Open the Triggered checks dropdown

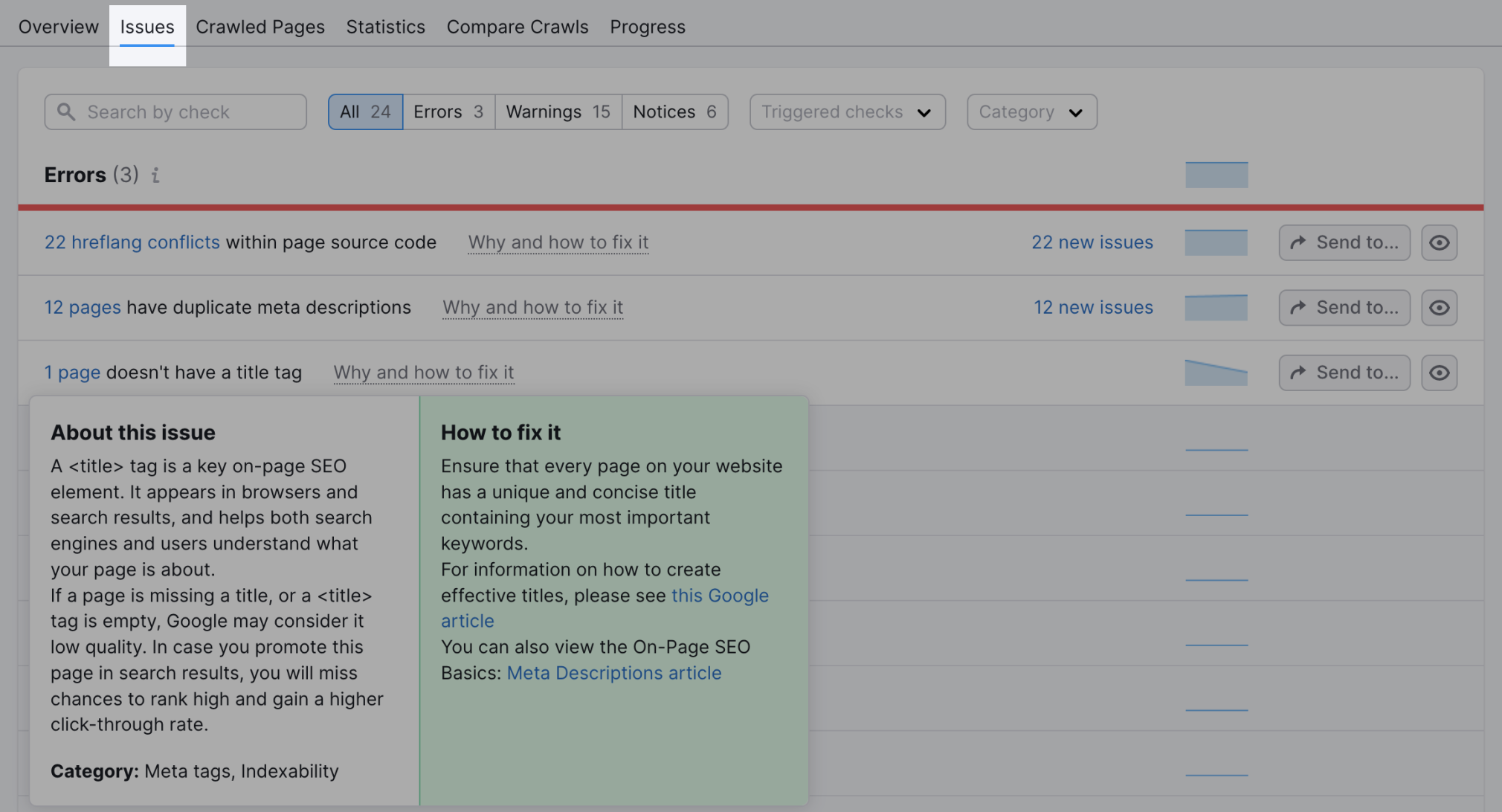tap(847, 112)
